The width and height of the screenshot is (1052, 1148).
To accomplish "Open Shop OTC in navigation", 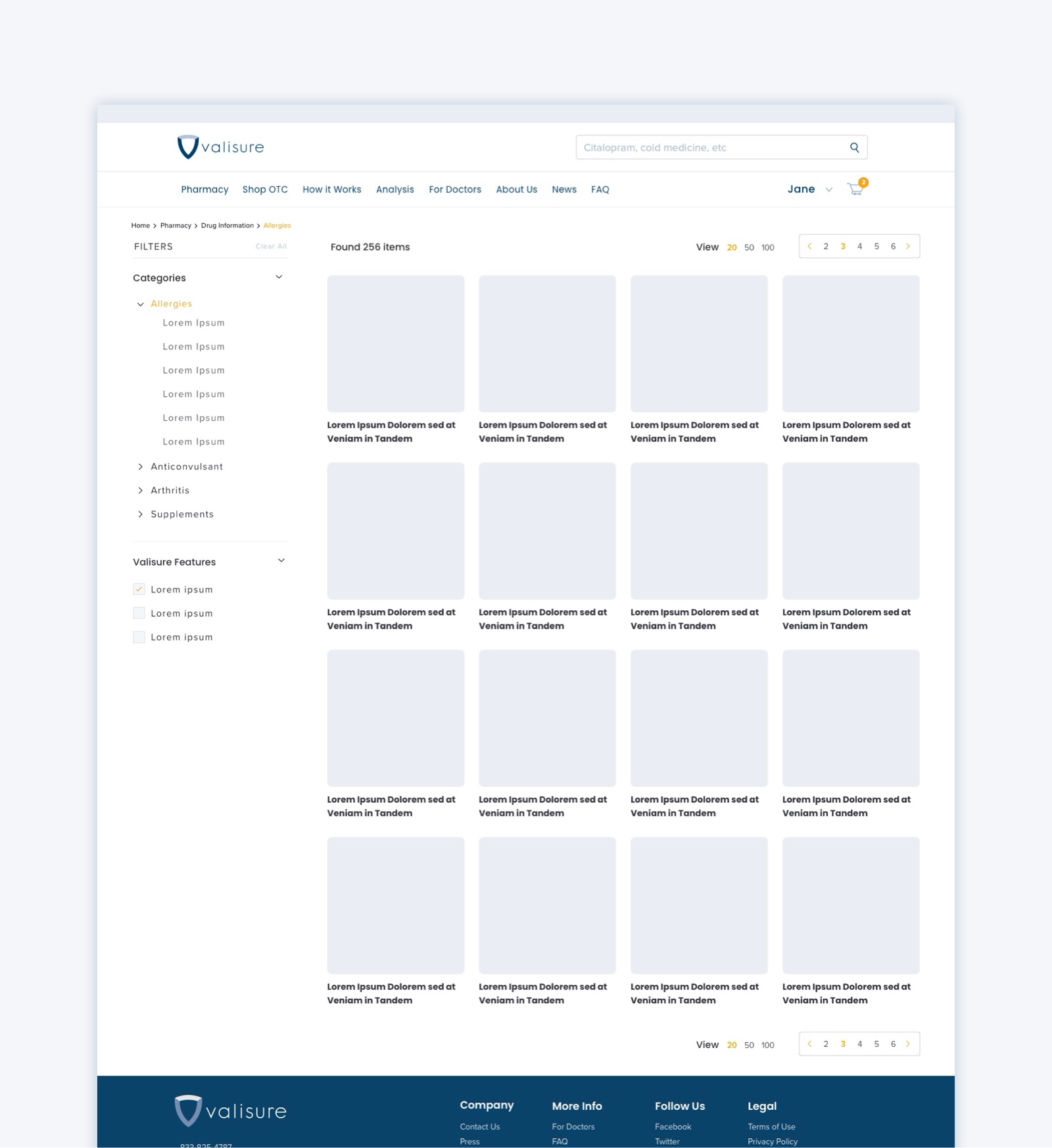I will pos(265,189).
